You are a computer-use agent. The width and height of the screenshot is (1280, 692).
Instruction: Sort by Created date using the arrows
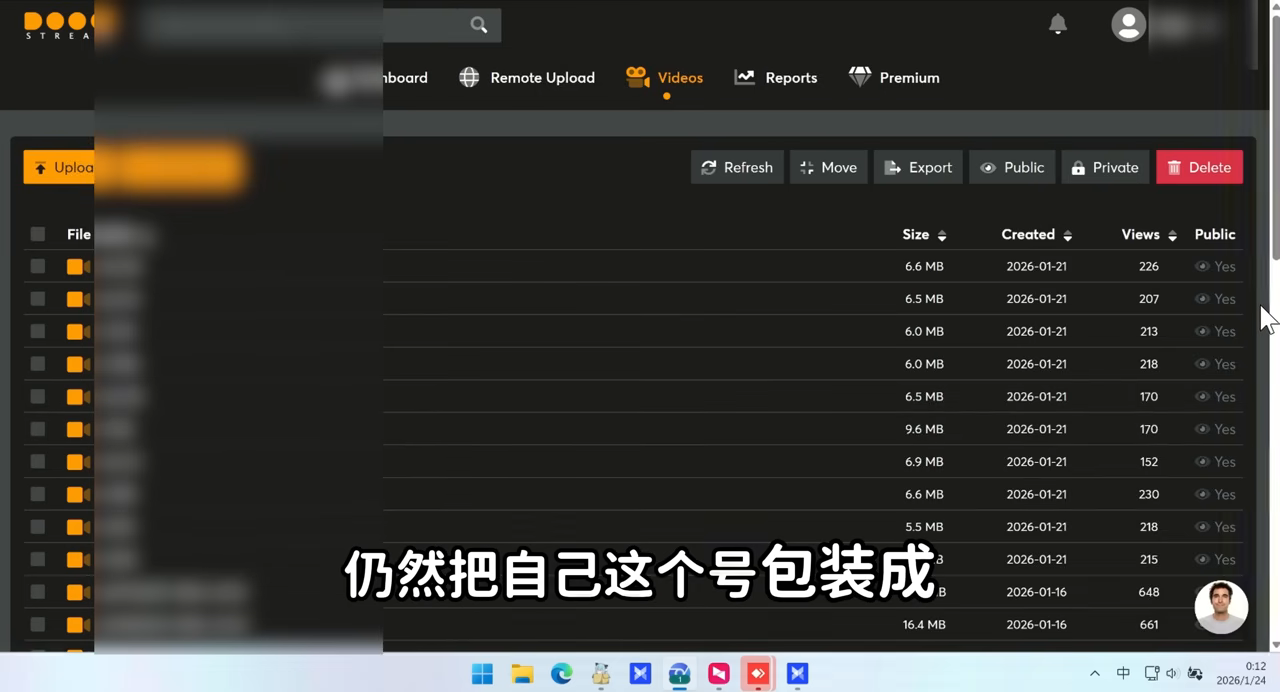point(1067,235)
